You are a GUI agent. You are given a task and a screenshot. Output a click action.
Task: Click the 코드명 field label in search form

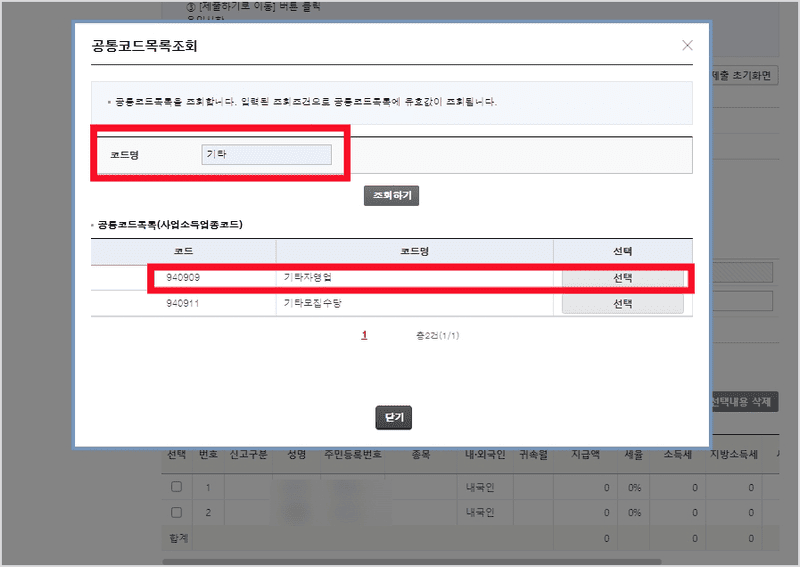click(x=124, y=155)
